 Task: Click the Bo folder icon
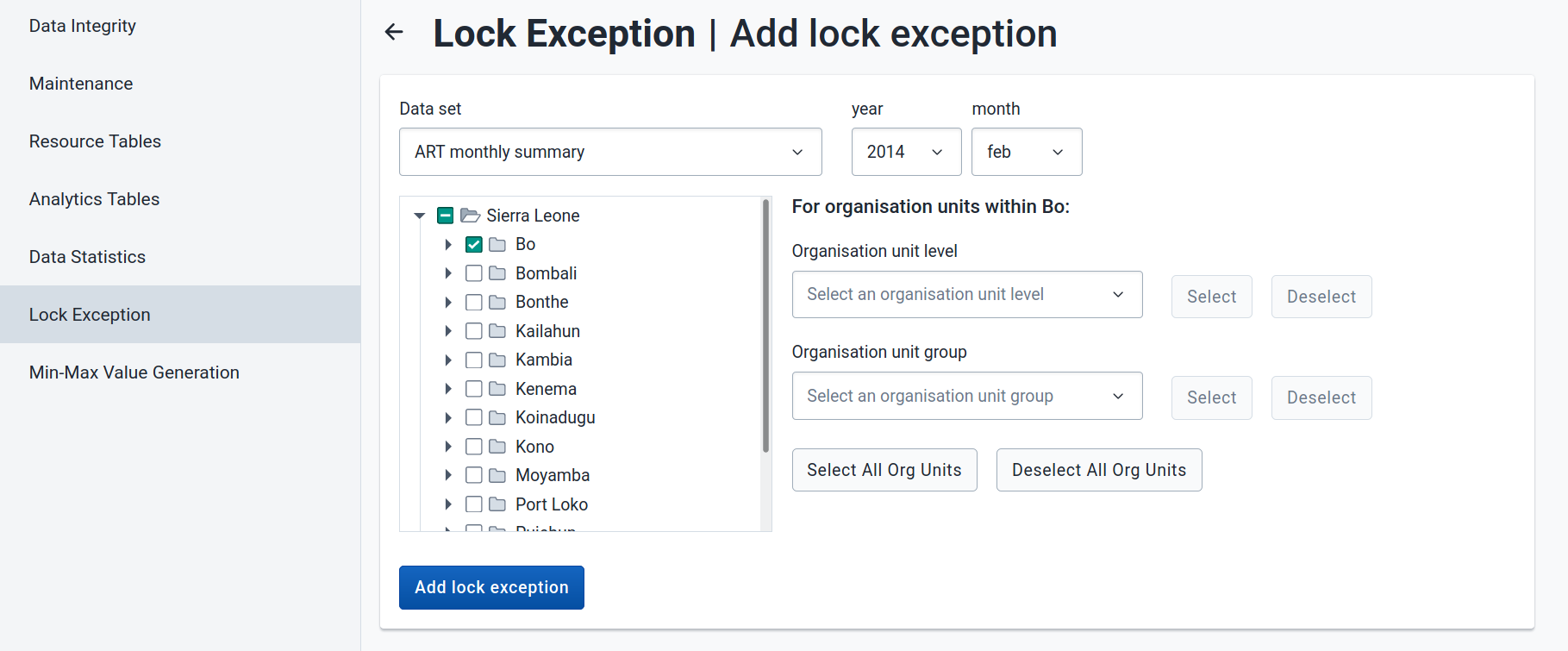(497, 245)
